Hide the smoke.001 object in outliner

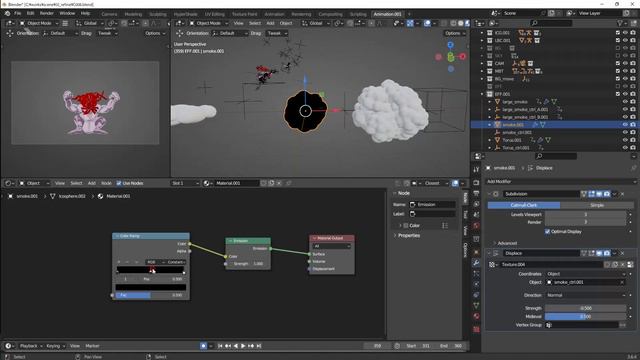coord(625,125)
